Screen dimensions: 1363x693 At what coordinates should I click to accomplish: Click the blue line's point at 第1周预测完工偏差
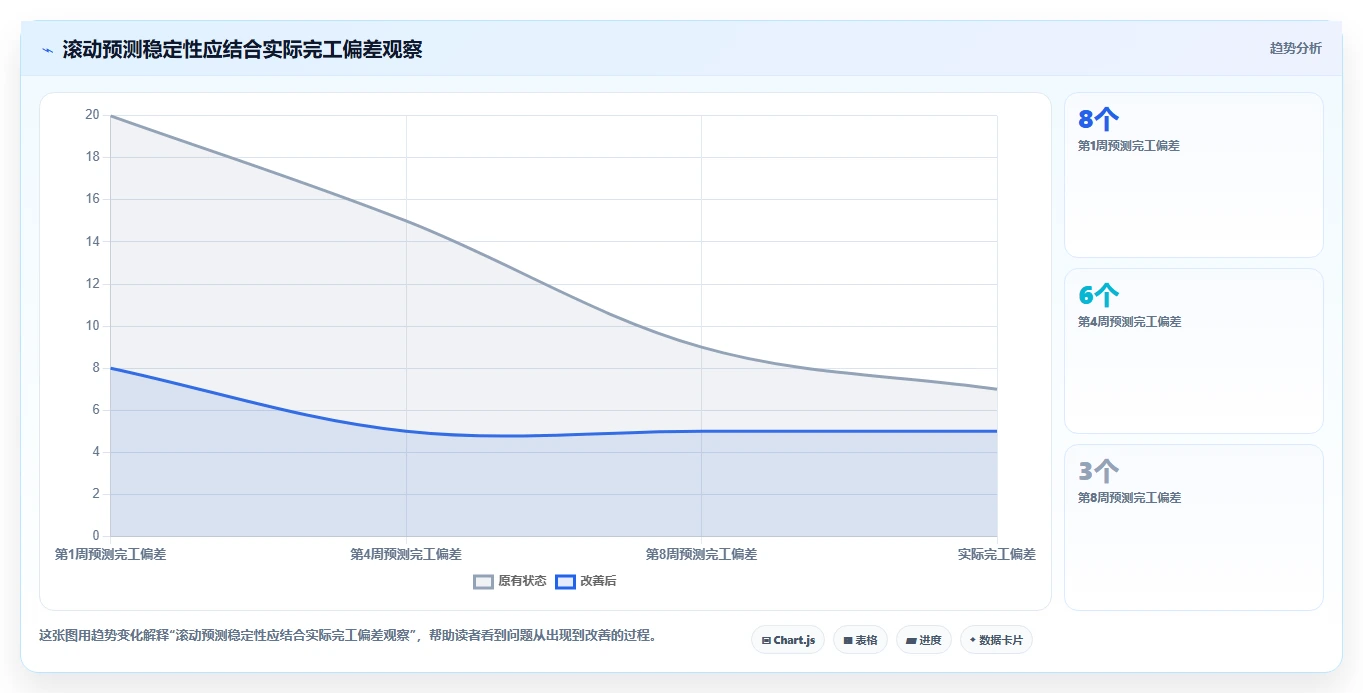point(111,368)
